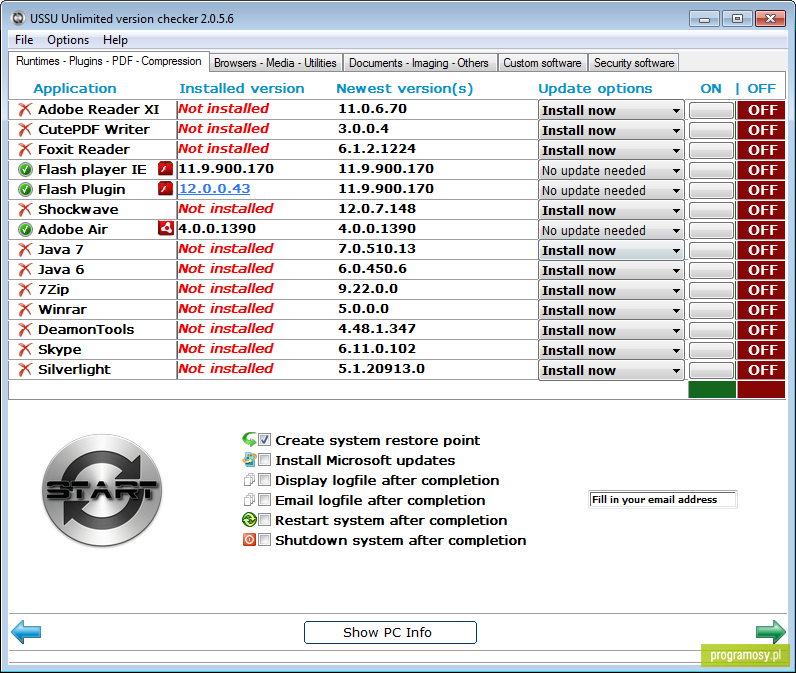The image size is (796, 673).
Task: Open the 12.0.0.43 Flash Plugin version link
Action: point(214,189)
